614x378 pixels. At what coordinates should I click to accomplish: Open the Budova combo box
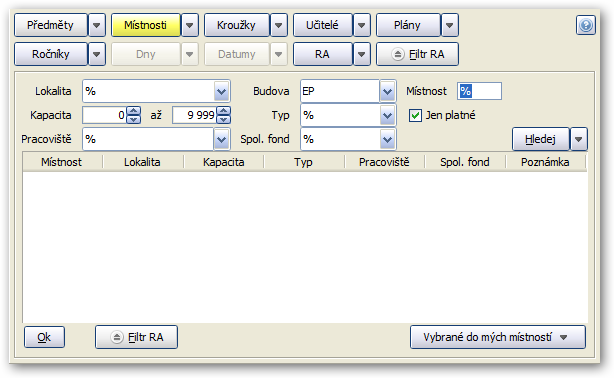pos(348,91)
